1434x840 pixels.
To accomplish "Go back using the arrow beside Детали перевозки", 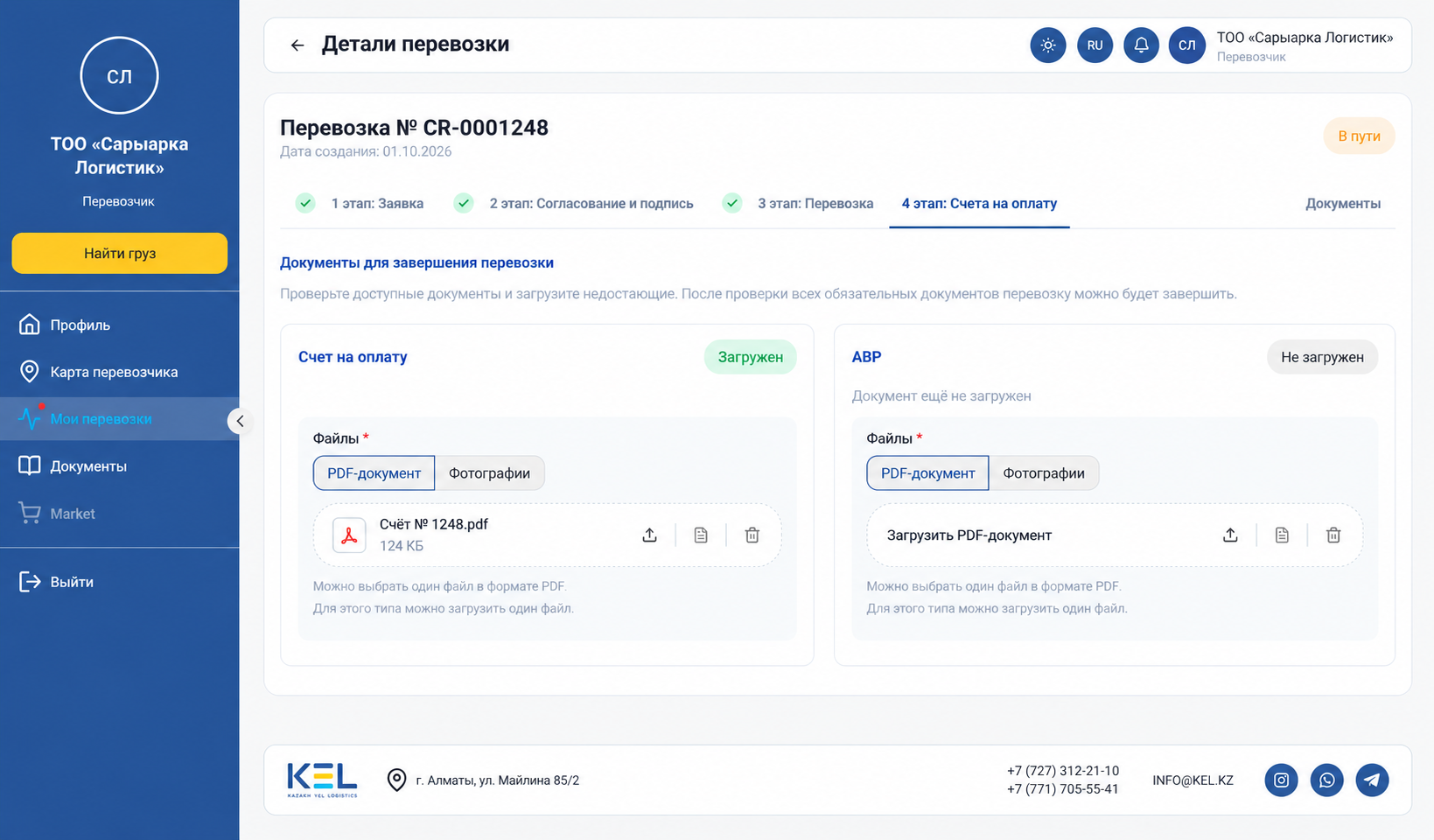I will pos(297,45).
